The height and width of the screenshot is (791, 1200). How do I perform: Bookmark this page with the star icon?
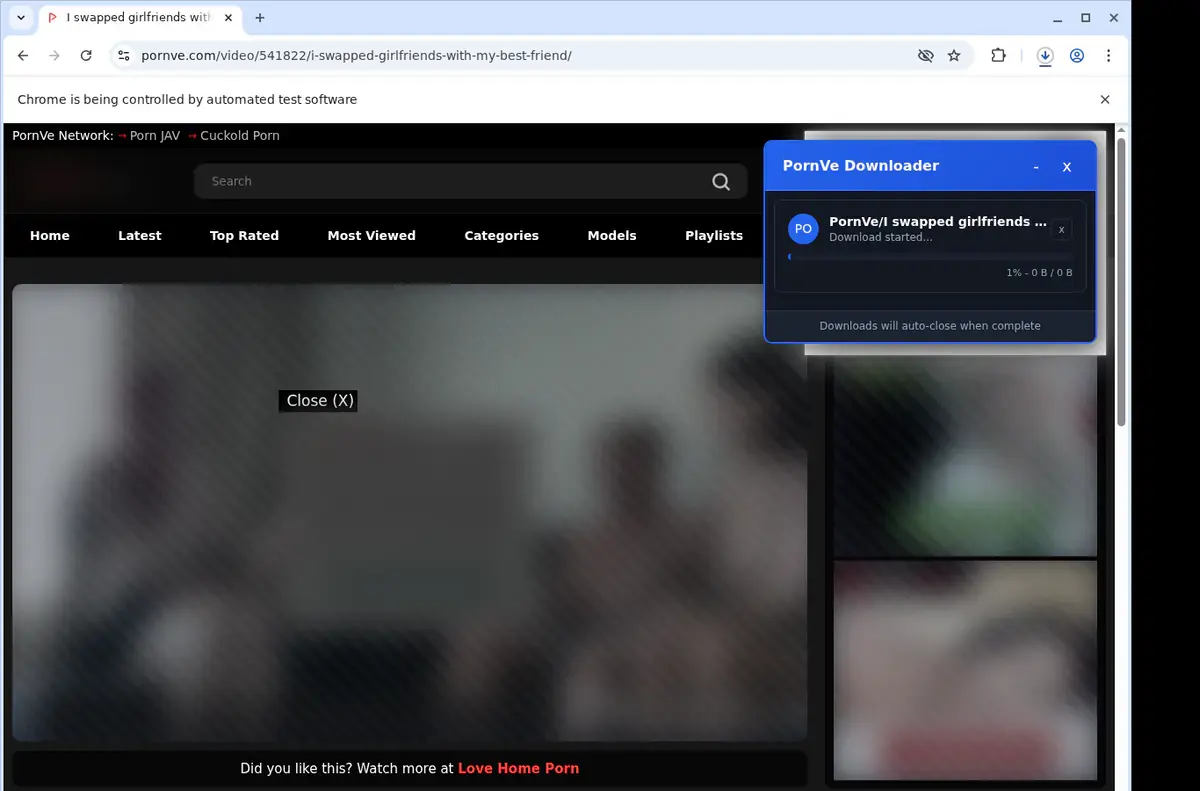pos(954,56)
